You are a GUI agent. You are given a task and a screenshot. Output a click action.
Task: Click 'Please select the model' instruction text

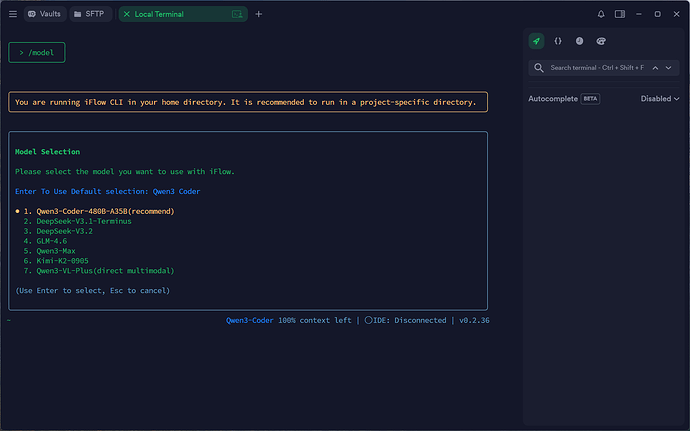click(x=125, y=172)
